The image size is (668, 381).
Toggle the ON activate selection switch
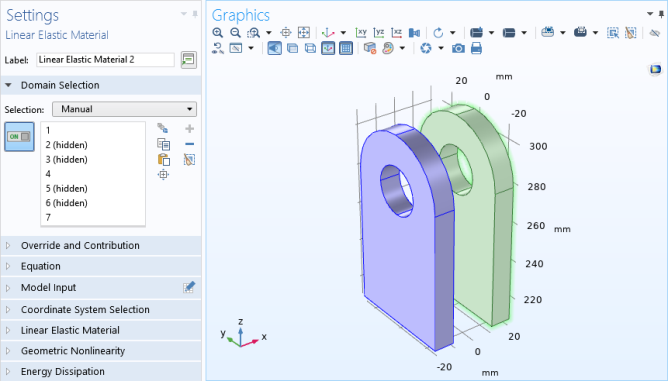(19, 137)
